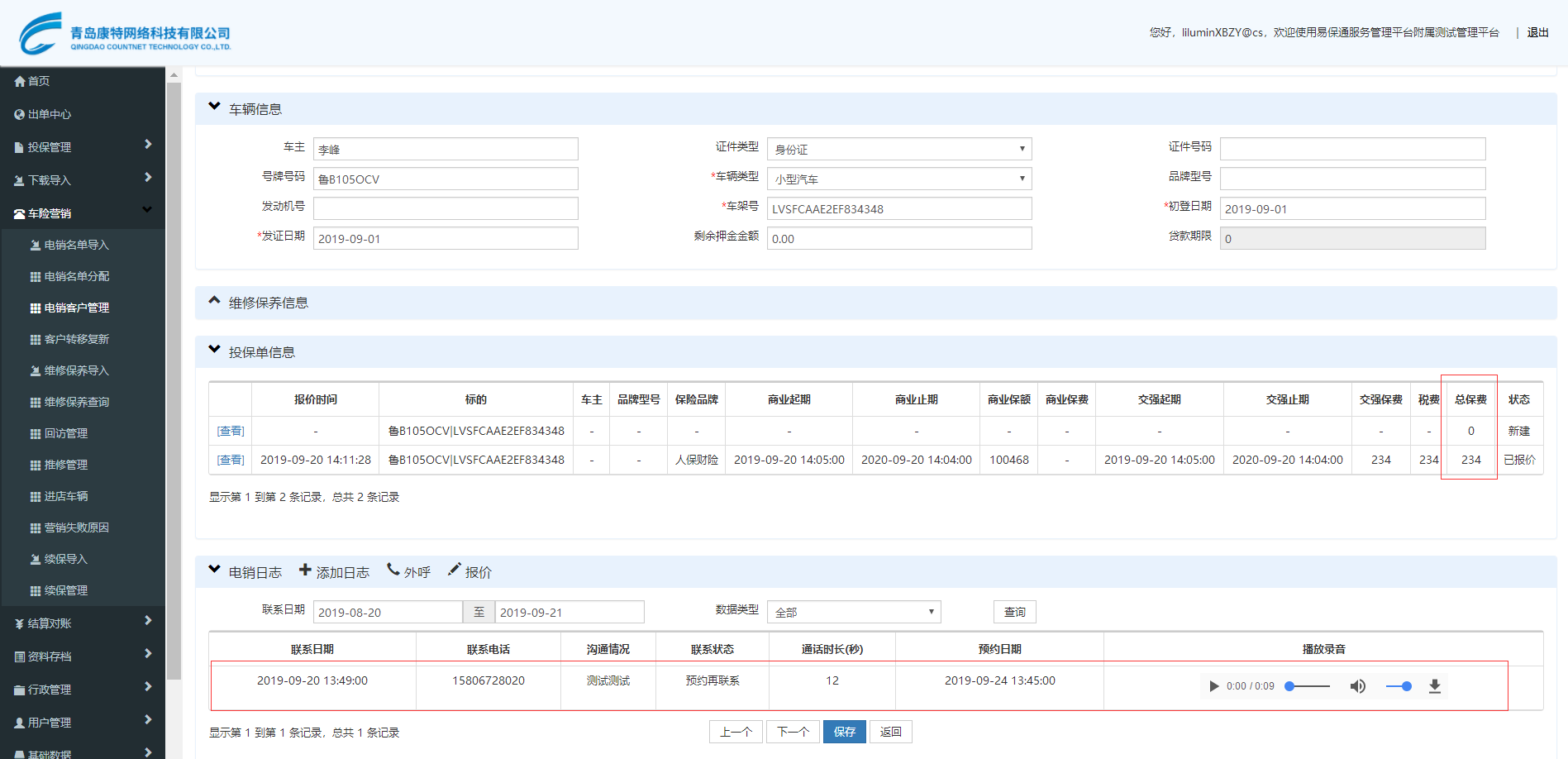Open 电销名单分配 in the sidebar
1568x759 pixels.
tap(76, 276)
